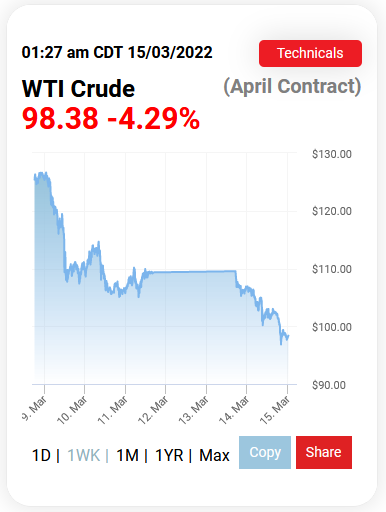Click the 14. Mar date tick
Viewport: 386px width, 512px height.
pyautogui.click(x=234, y=410)
